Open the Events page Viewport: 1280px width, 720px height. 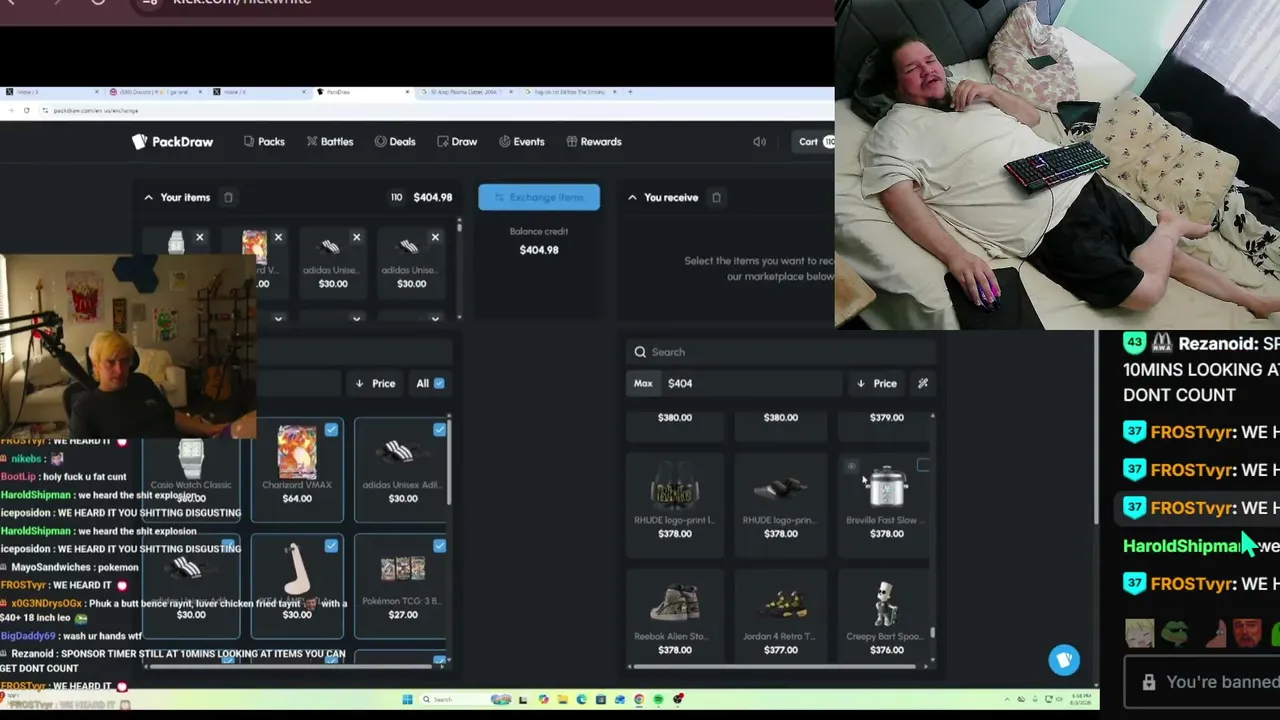pos(521,142)
